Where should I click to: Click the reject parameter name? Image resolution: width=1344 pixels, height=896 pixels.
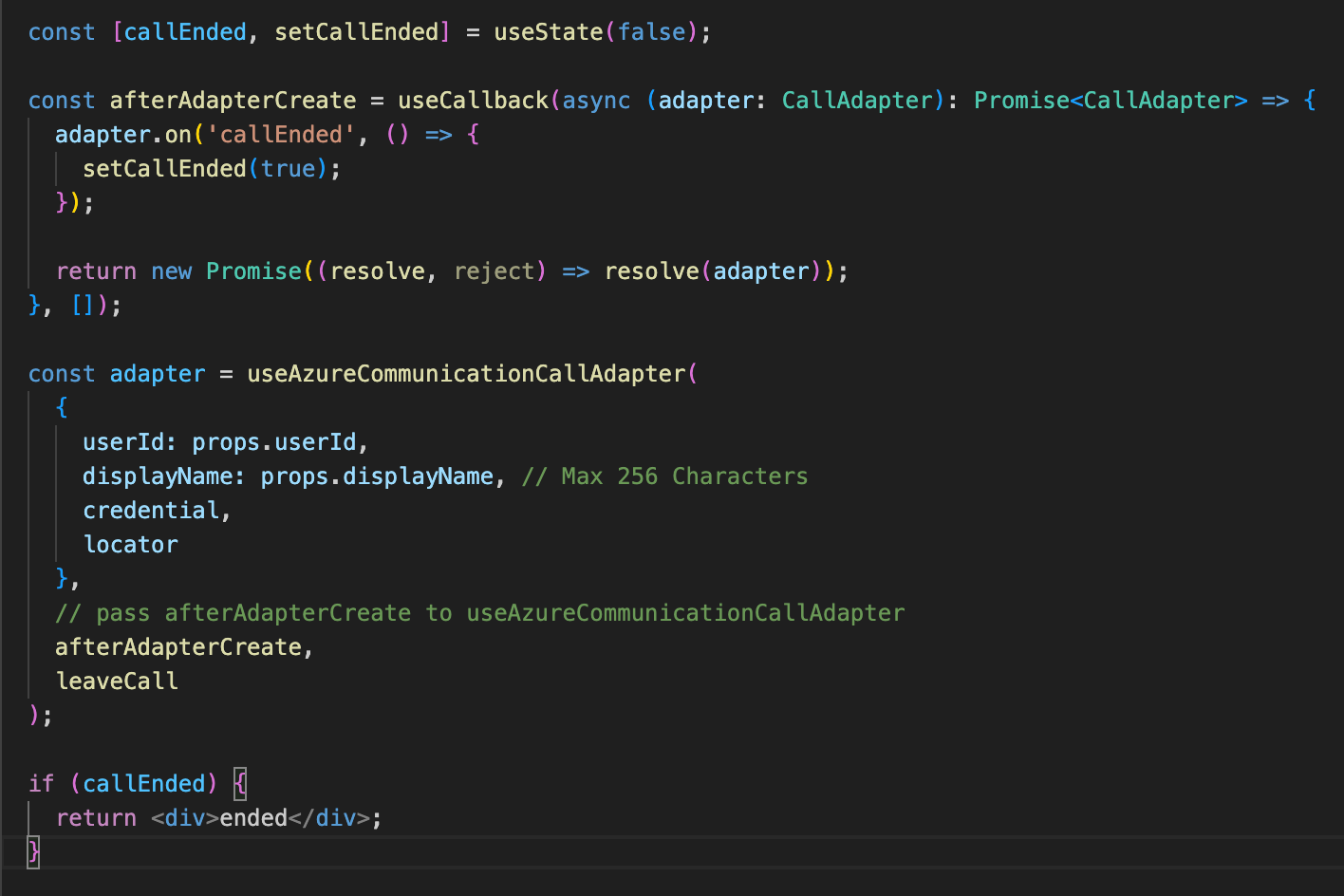[495, 271]
